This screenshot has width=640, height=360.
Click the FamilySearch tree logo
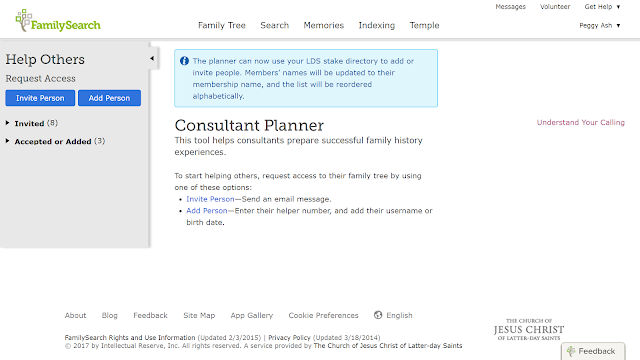click(58, 20)
